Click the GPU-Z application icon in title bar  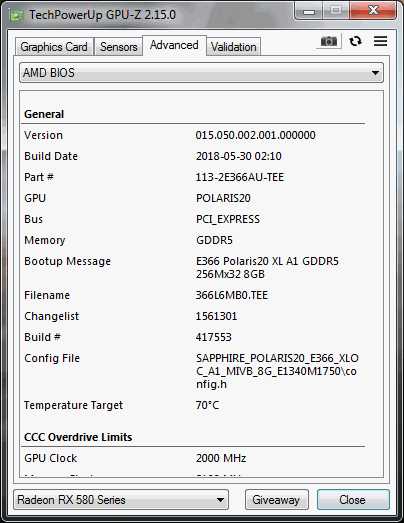17,15
